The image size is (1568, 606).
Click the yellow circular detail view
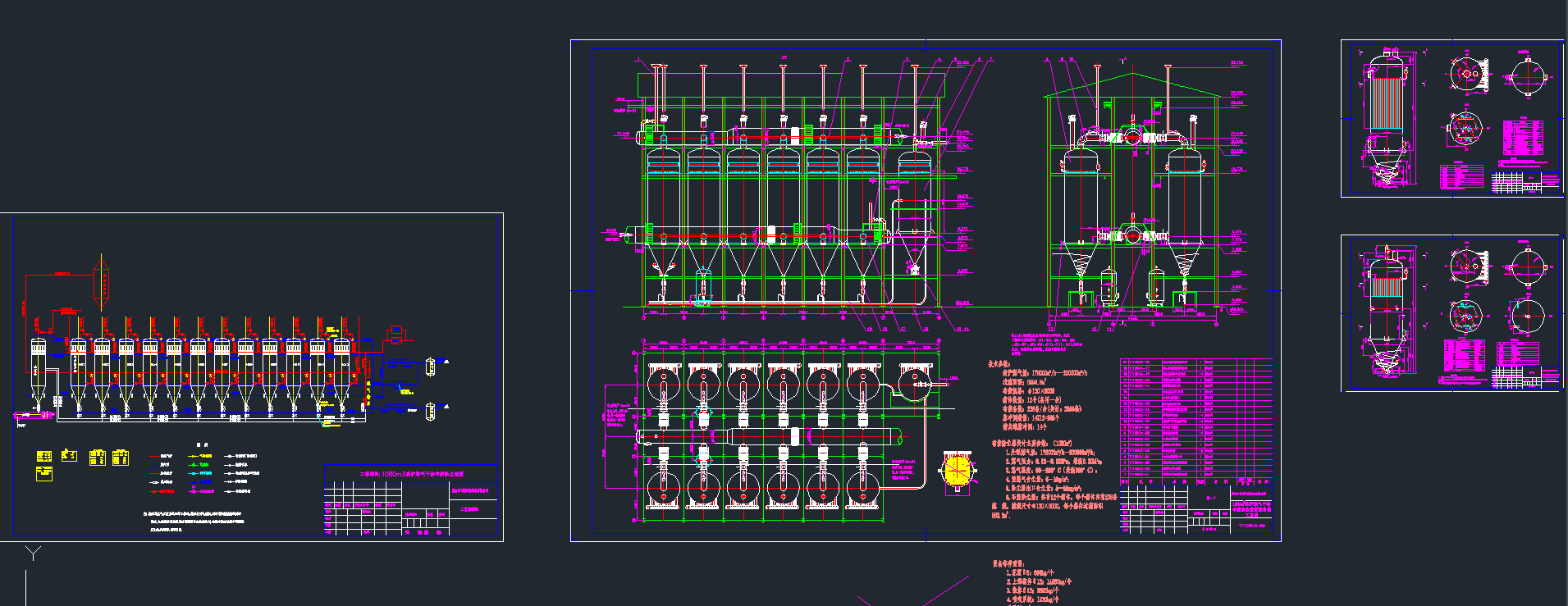(956, 471)
